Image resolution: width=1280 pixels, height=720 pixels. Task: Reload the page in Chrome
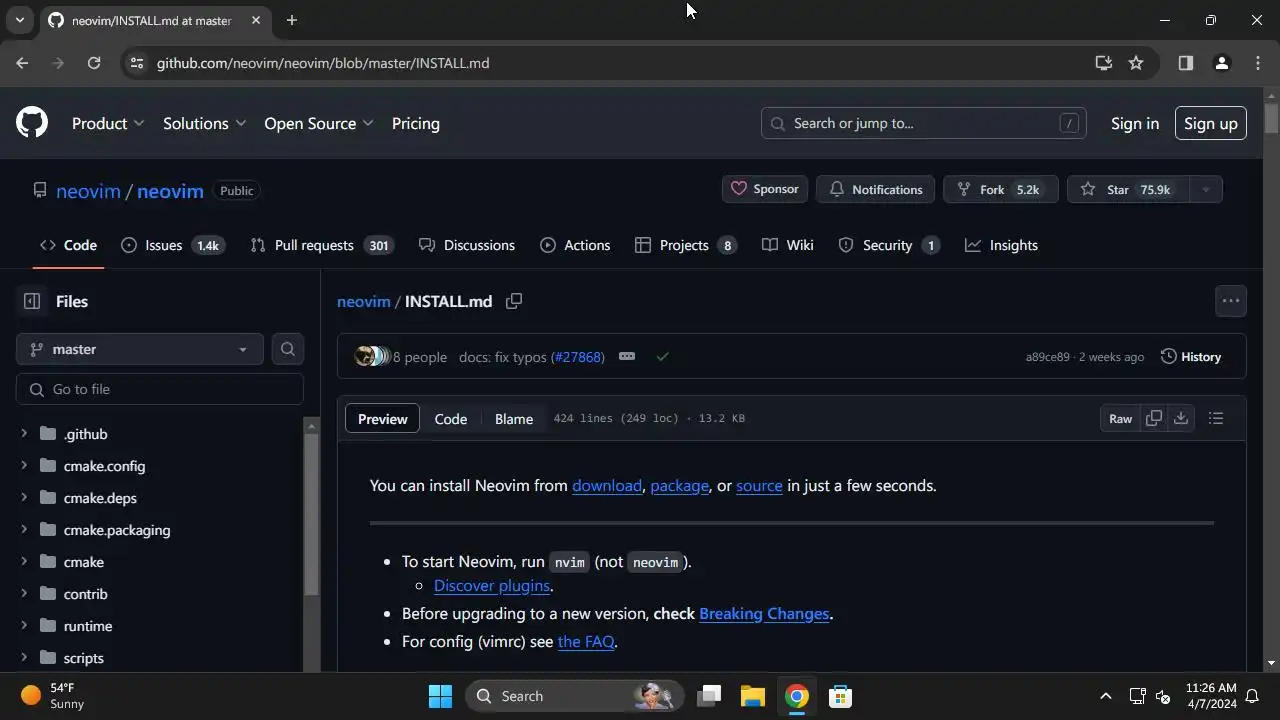(x=94, y=63)
